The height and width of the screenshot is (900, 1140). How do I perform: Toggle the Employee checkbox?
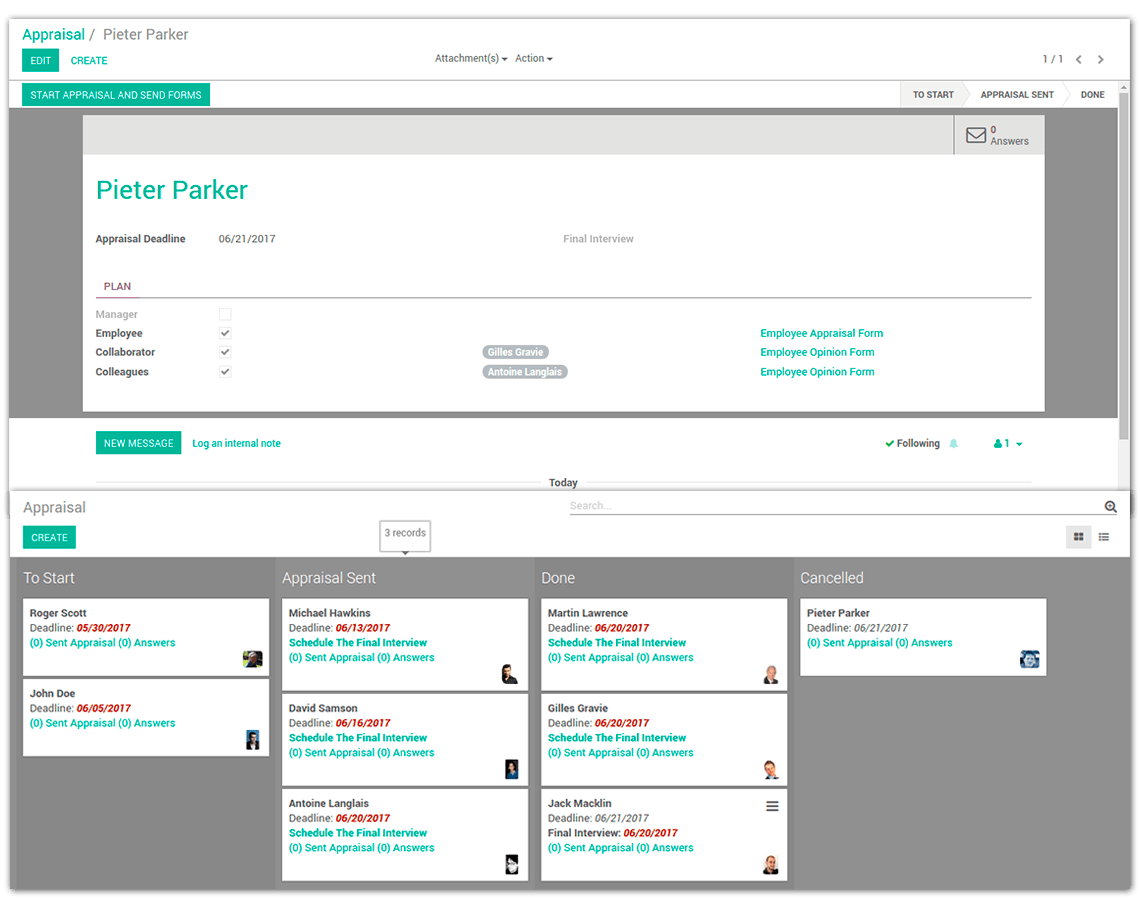[x=225, y=333]
